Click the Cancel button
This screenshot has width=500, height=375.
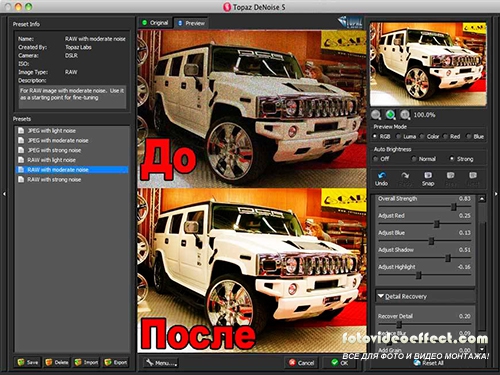[302, 363]
